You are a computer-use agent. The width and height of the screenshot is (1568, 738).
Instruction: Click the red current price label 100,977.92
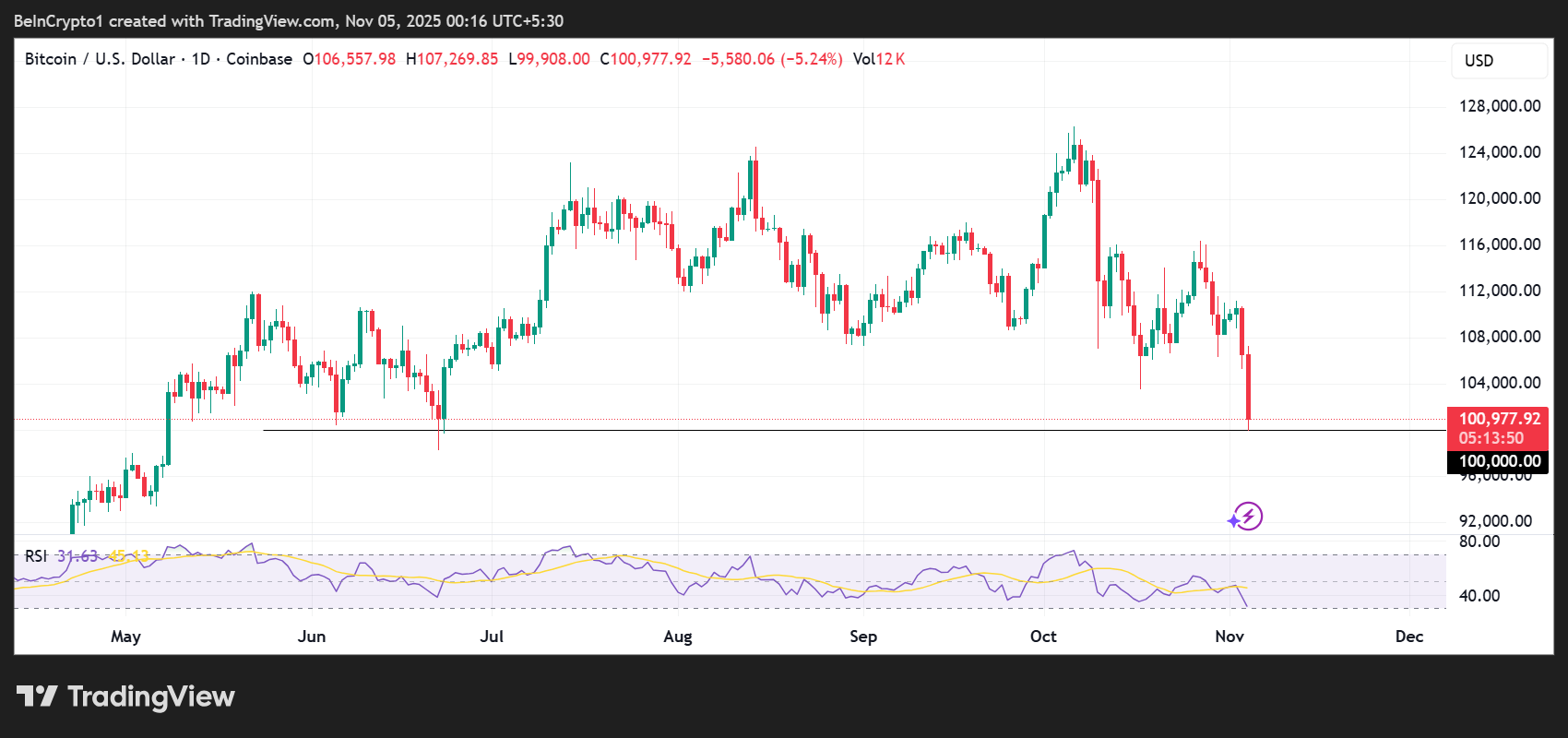1499,419
